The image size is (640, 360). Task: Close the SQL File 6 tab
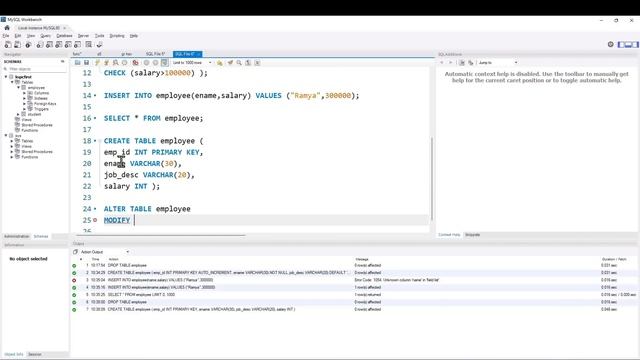pyautogui.click(x=199, y=54)
